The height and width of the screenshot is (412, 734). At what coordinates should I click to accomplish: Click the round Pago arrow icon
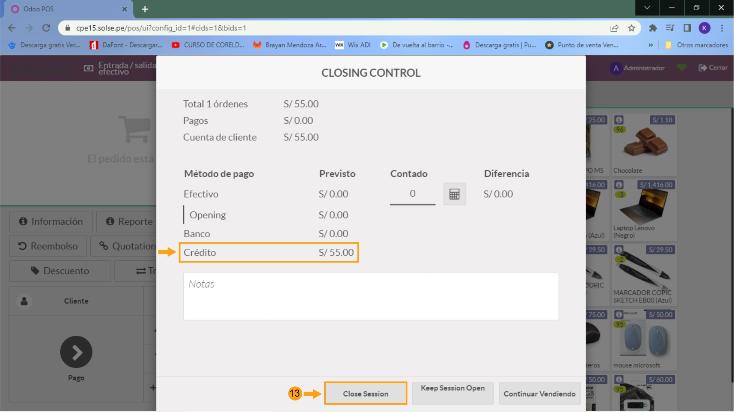pos(76,351)
